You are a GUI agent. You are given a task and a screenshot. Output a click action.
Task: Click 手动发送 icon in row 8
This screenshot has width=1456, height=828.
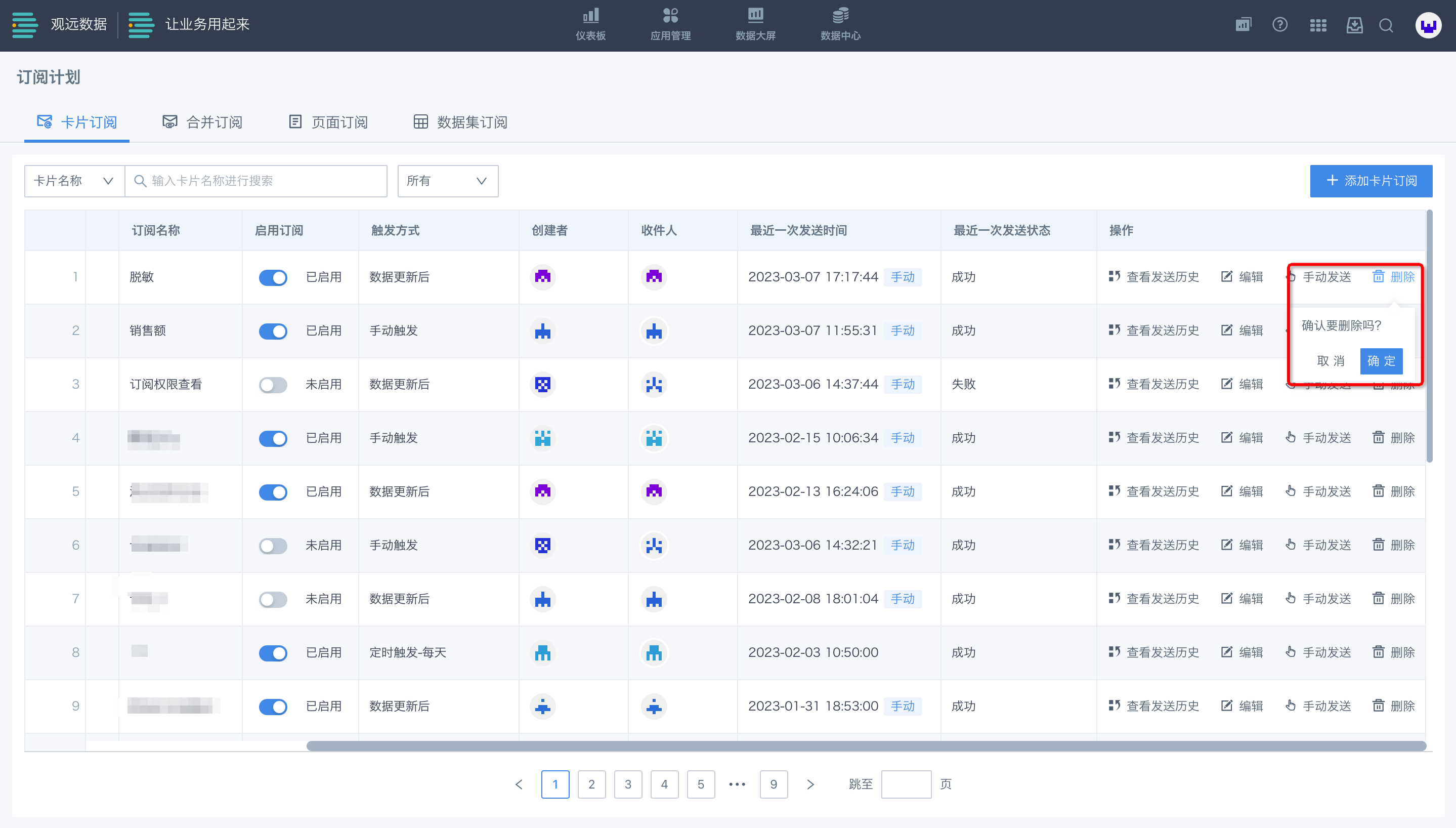pos(1291,652)
